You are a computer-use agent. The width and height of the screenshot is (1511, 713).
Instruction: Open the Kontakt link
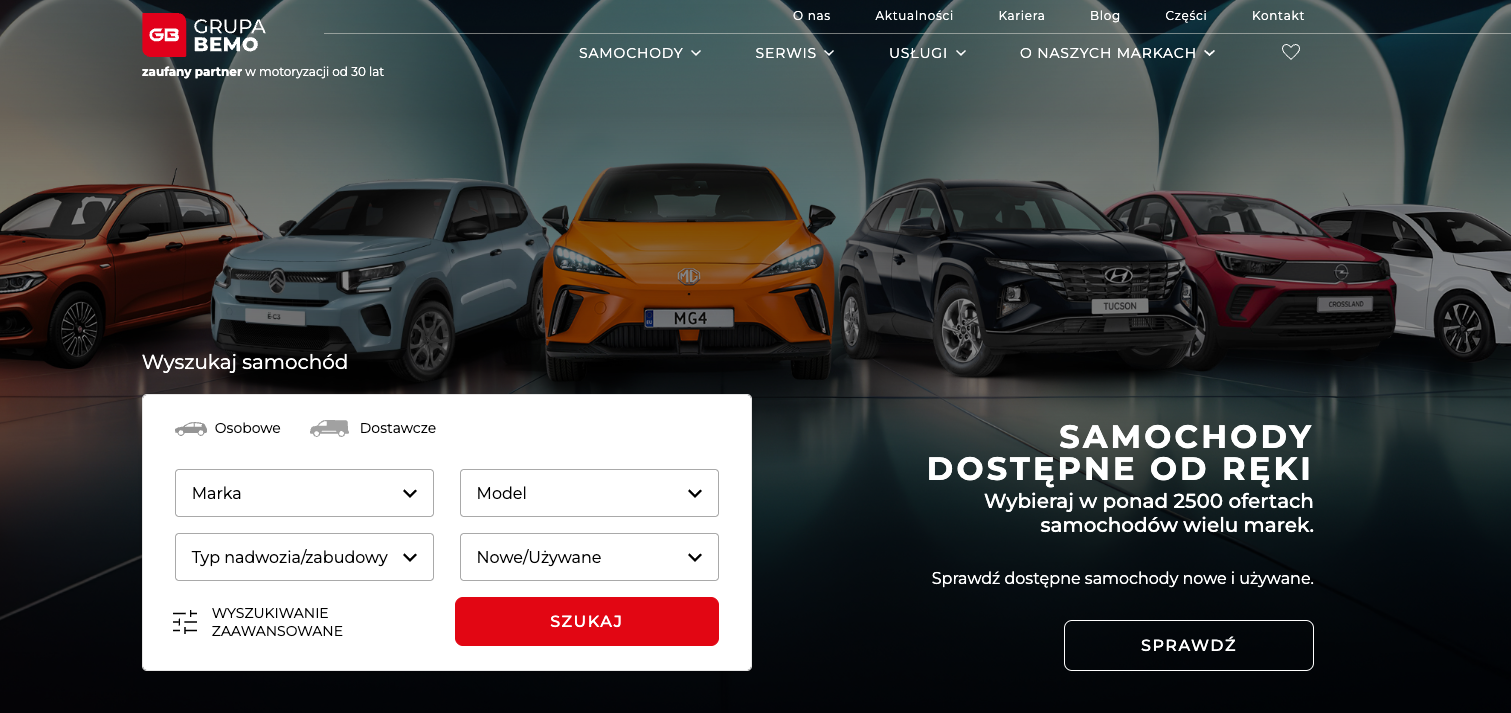1278,15
